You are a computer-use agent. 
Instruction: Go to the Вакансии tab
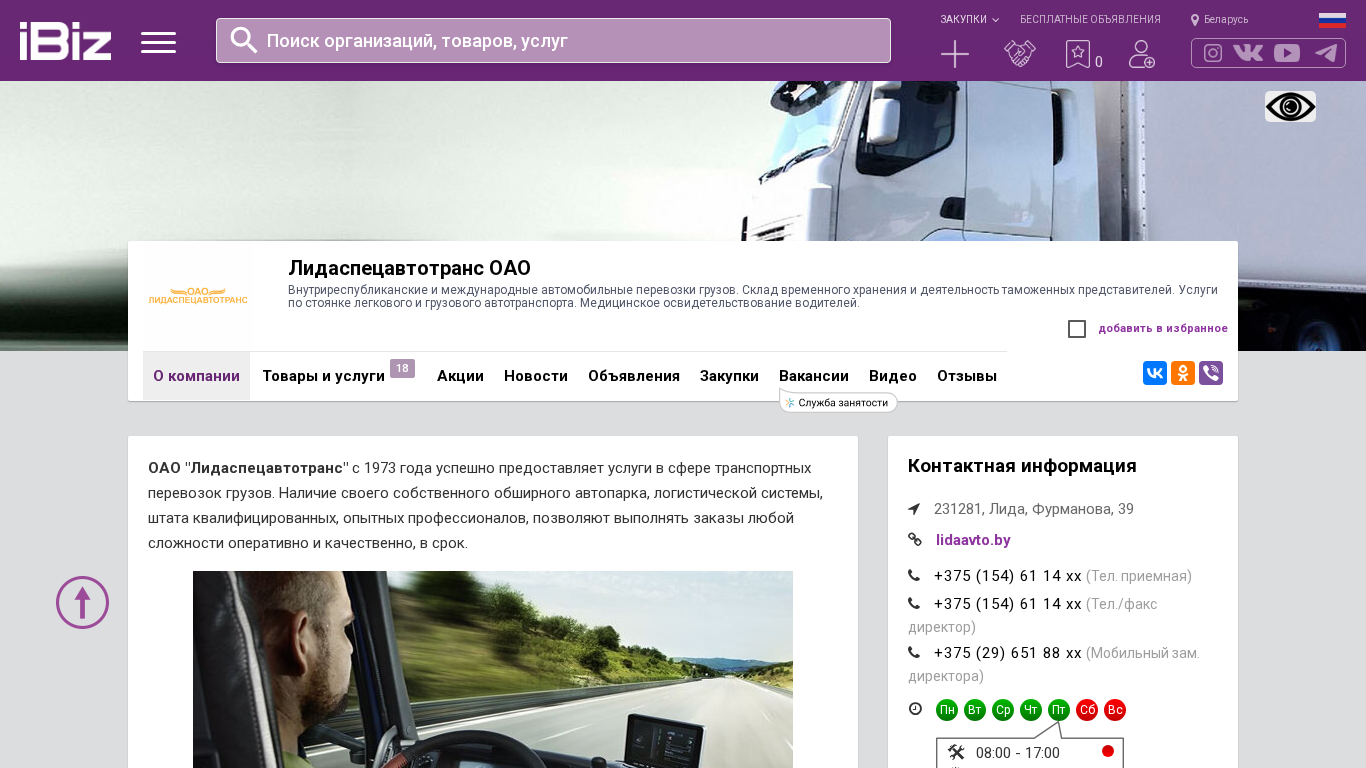tap(814, 376)
